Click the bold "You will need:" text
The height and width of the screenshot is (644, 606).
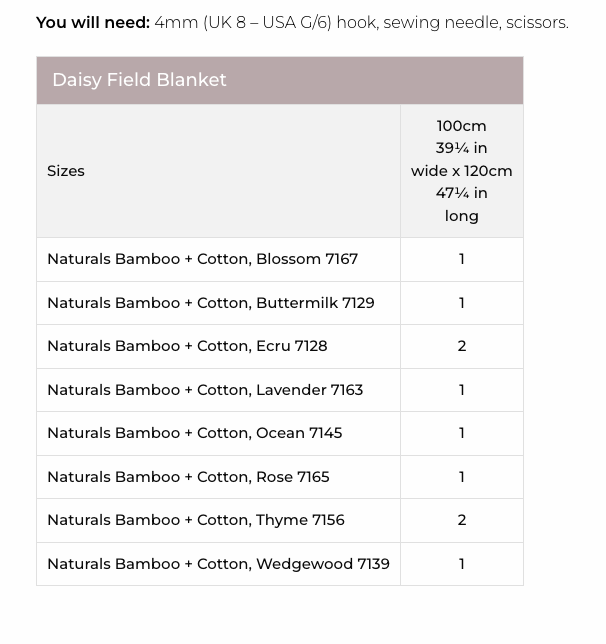coord(93,22)
